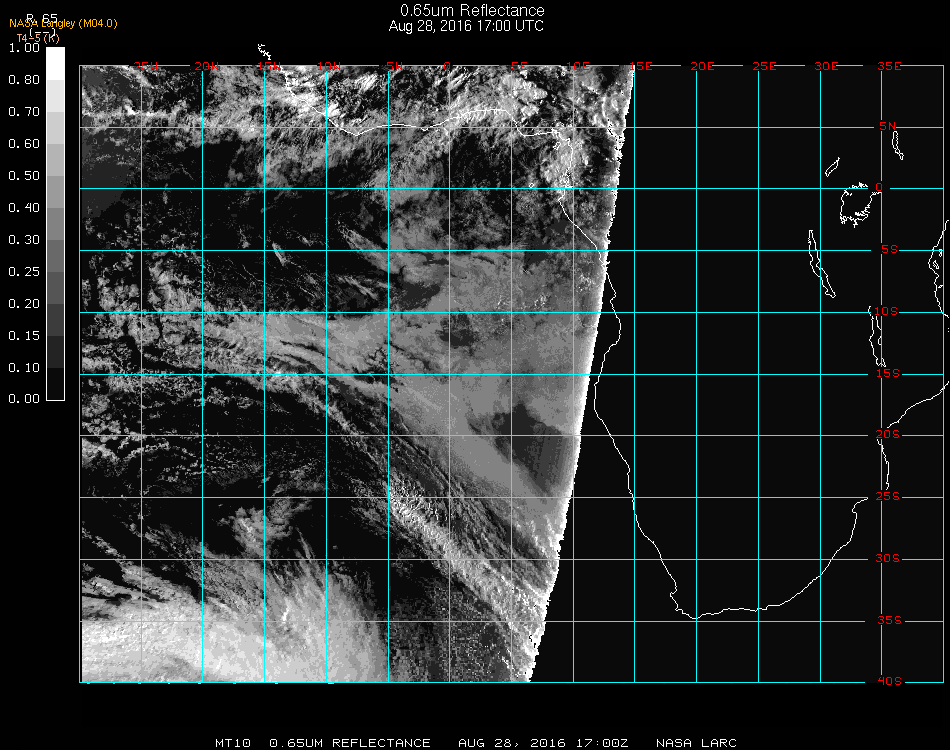Click the 'NASA Langley (M04.0)' label
This screenshot has width=950, height=750.
tap(63, 24)
